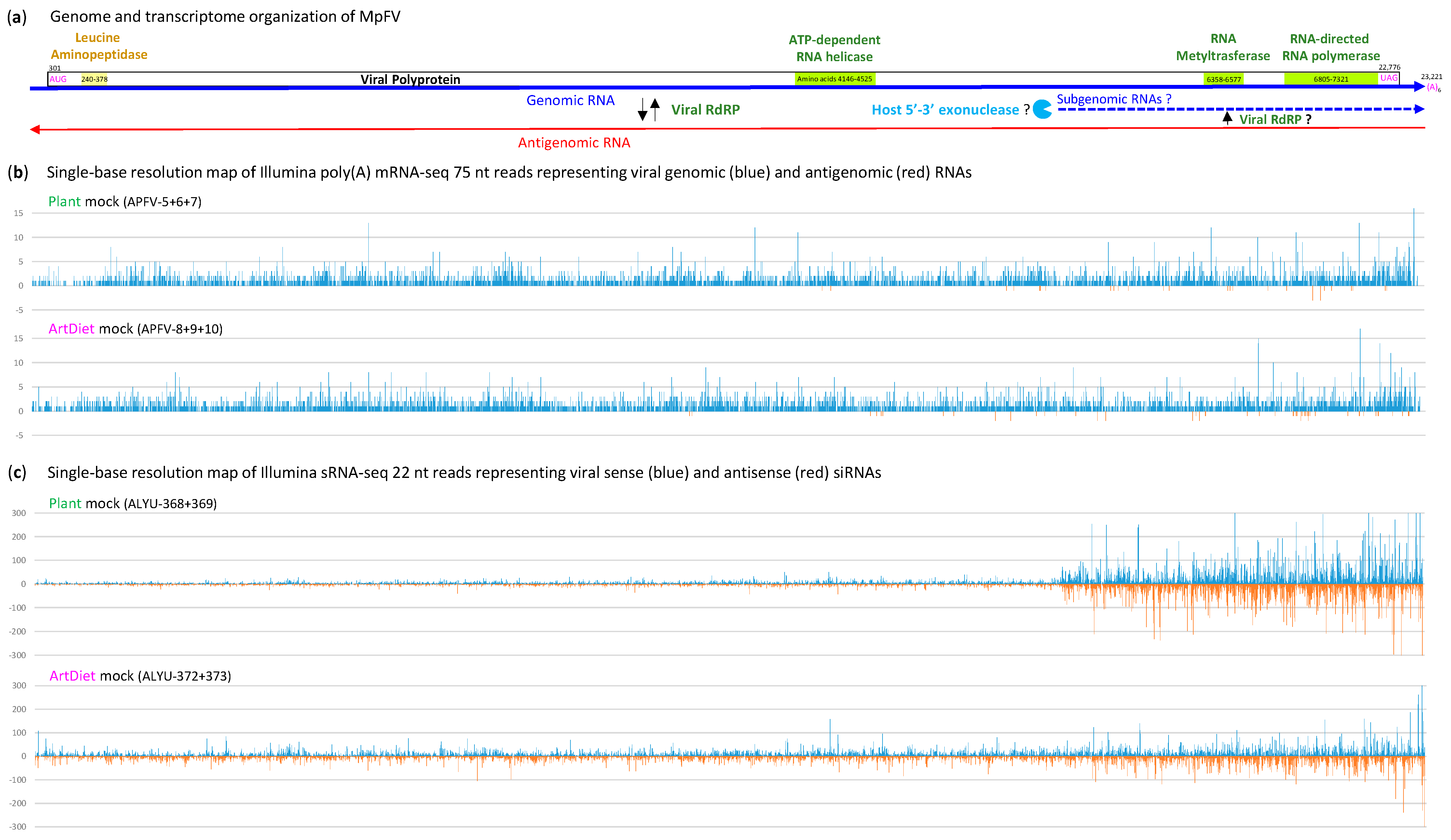Click the Subgenomic RNAs ? text

(1114, 99)
